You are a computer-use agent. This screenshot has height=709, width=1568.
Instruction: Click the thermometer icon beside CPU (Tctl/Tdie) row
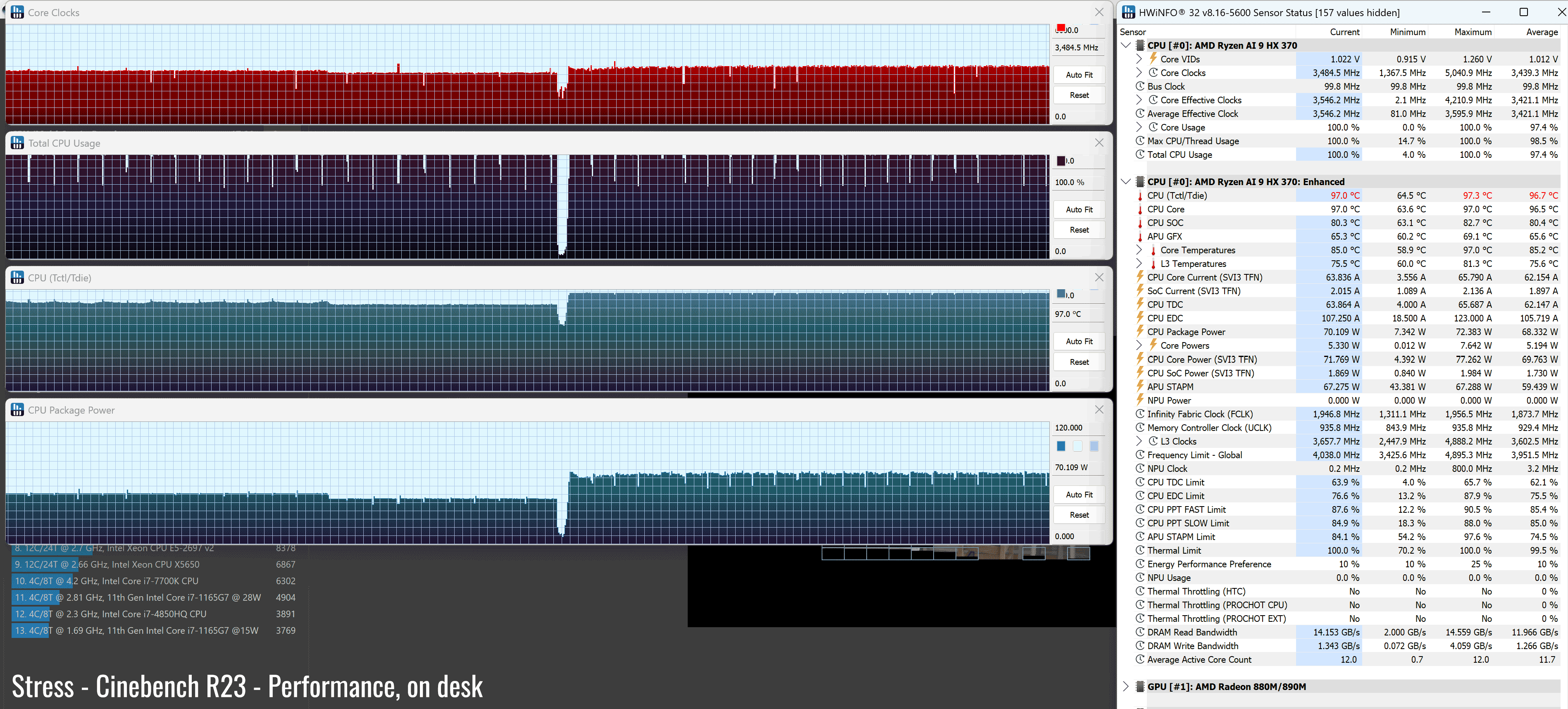point(1140,195)
